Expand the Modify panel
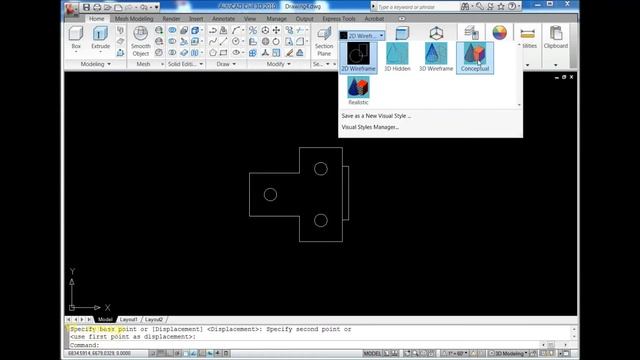640x360 pixels. (278, 64)
